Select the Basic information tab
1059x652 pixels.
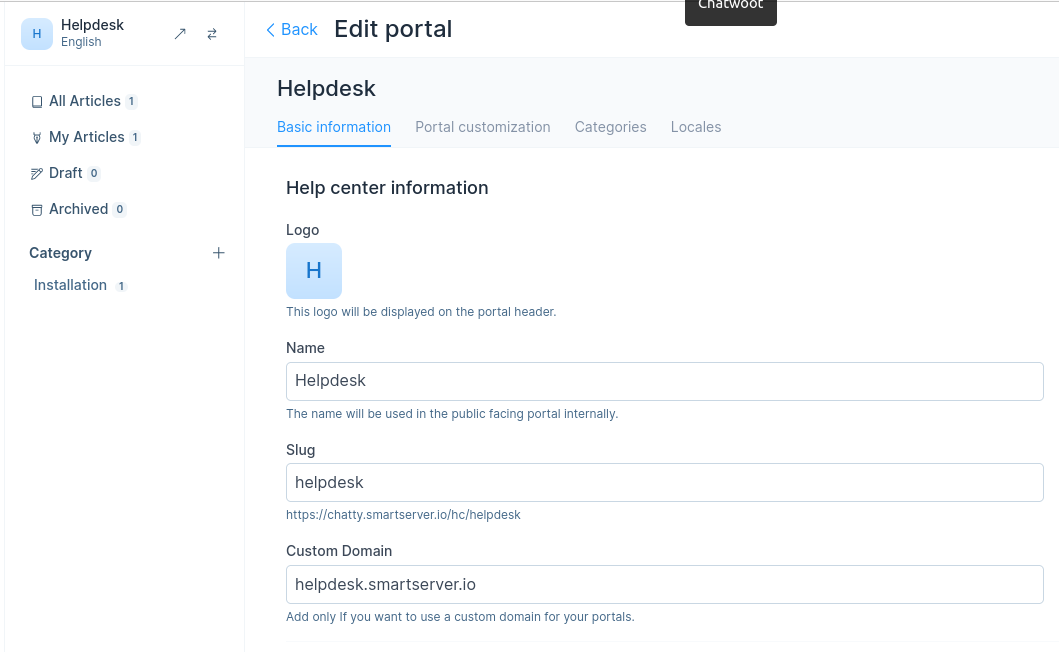click(334, 127)
